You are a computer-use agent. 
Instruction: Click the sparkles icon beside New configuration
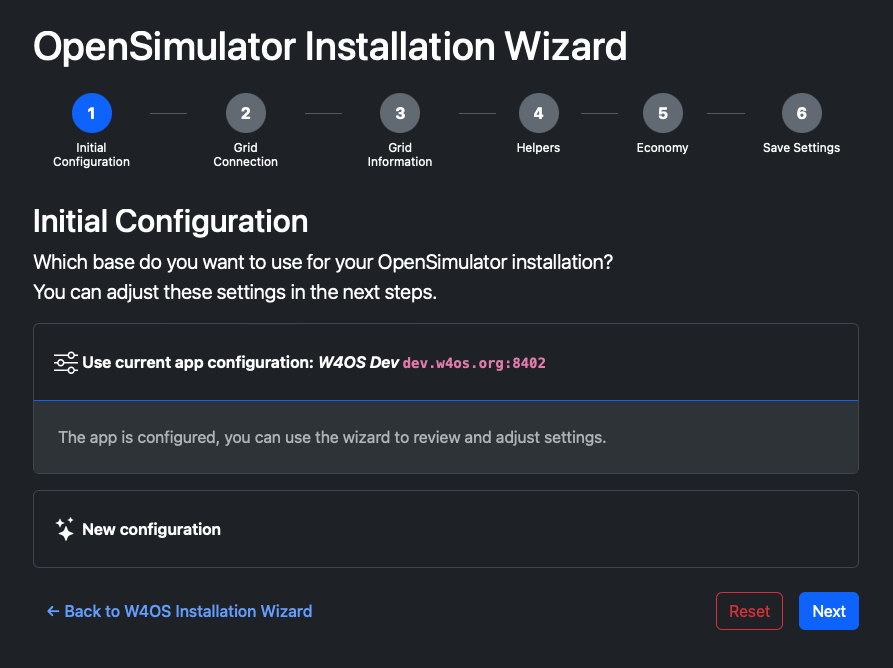pyautogui.click(x=65, y=529)
